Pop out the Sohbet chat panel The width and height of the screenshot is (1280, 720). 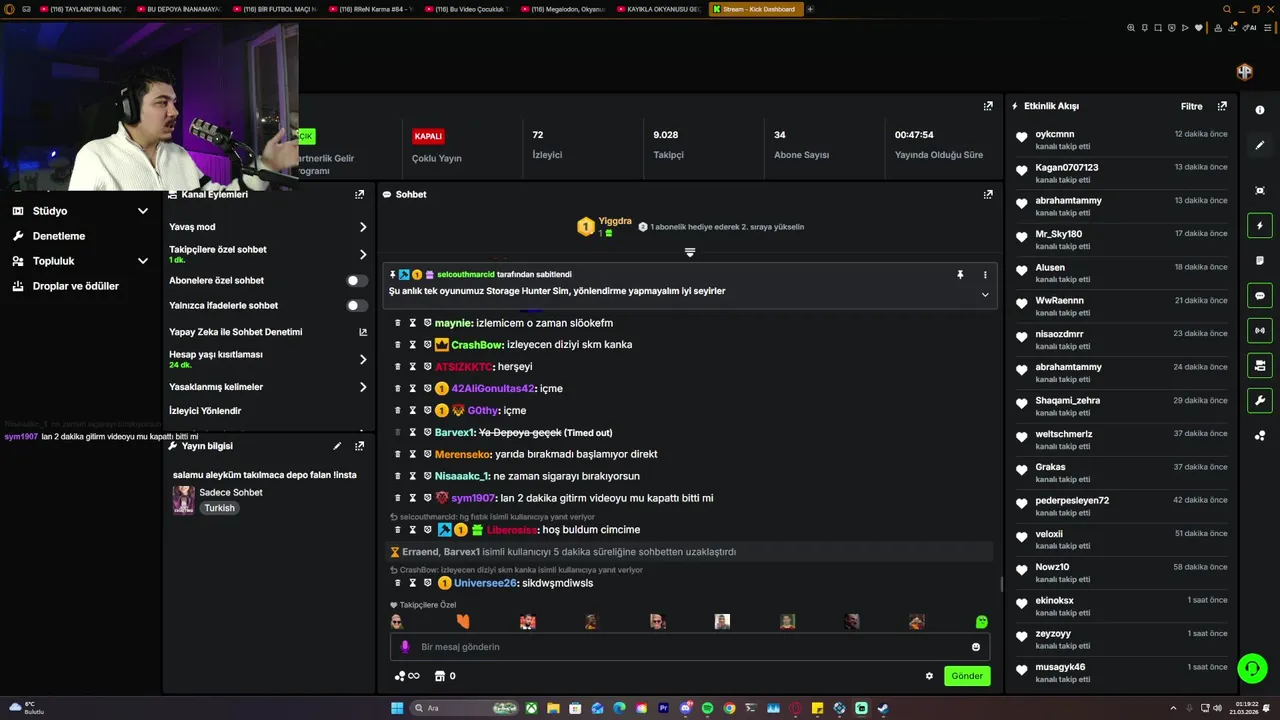[988, 194]
